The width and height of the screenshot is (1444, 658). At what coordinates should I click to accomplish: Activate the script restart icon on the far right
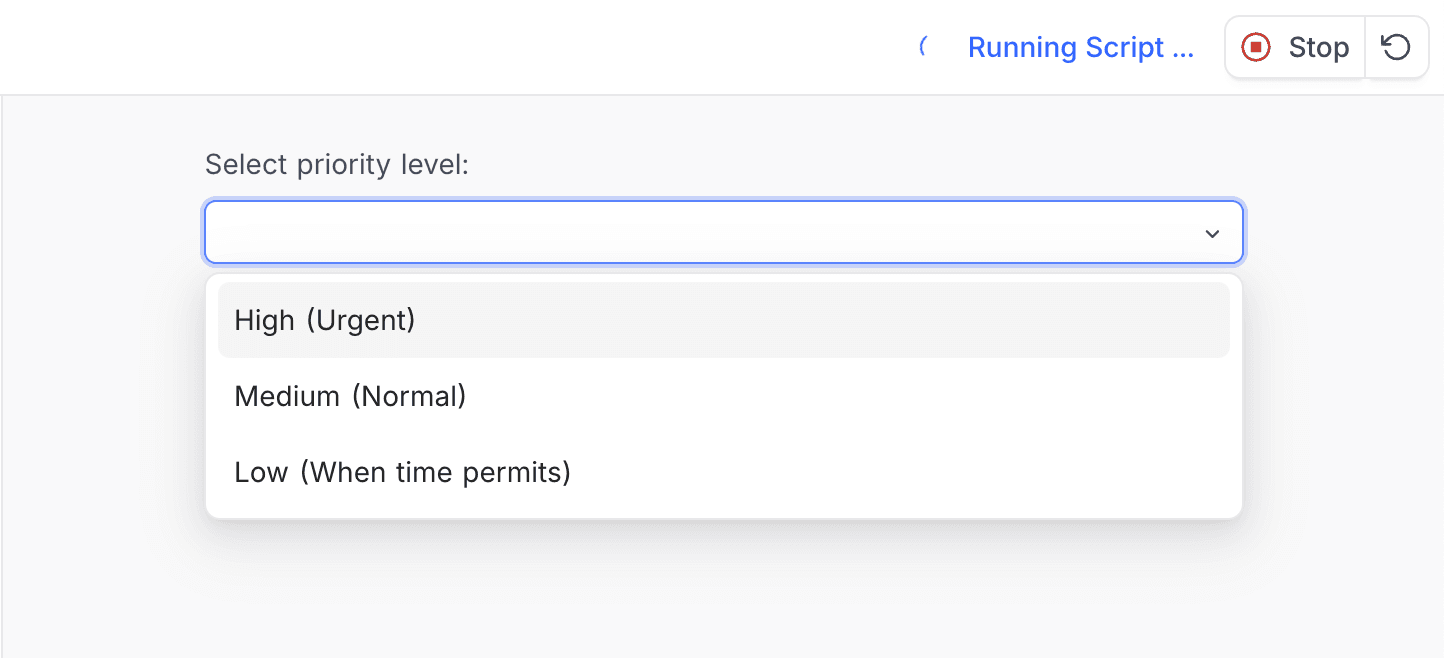coord(1397,46)
